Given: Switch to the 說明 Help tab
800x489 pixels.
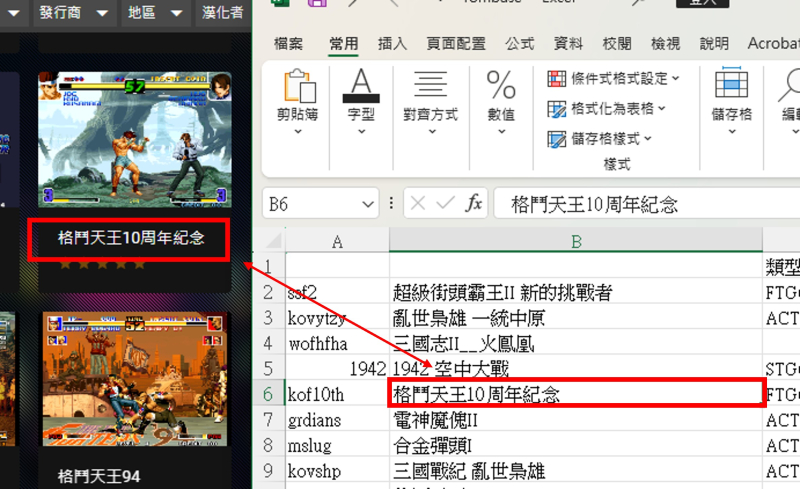Looking at the screenshot, I should tap(713, 44).
